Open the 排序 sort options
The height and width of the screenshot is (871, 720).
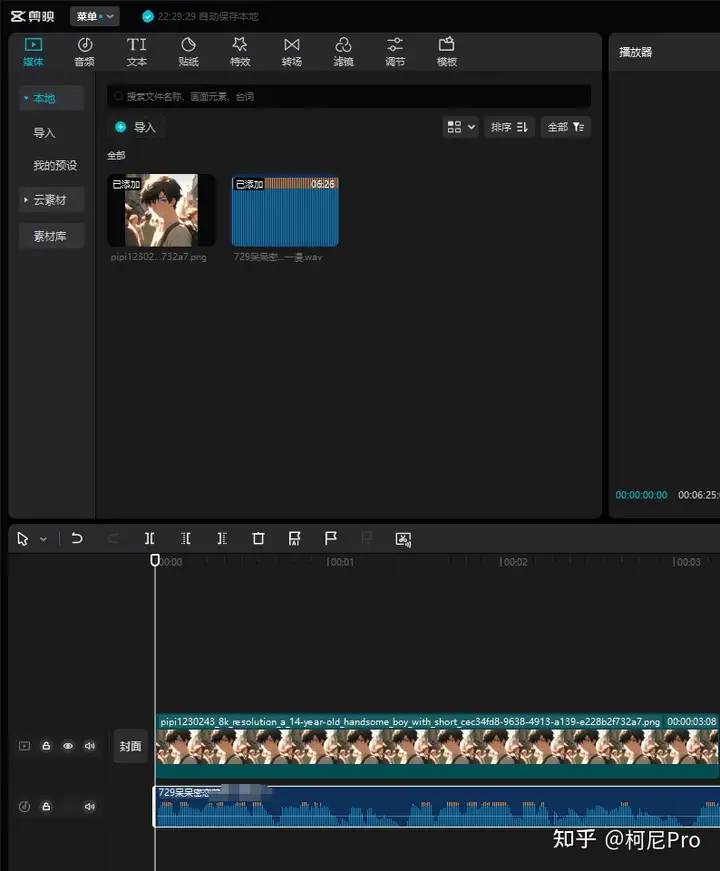(509, 127)
